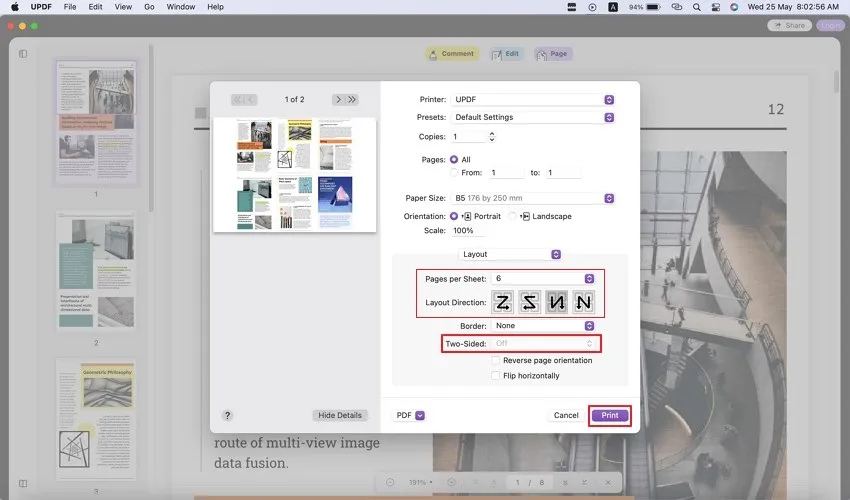Viewport: 850px width, 500px height.
Task: Open macOS Control Center icon
Action: pos(716,7)
